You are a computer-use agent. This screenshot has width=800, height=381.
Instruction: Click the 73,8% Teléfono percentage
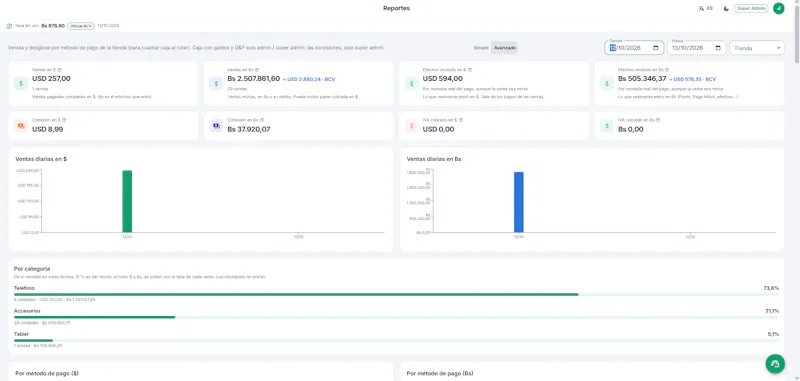(771, 288)
